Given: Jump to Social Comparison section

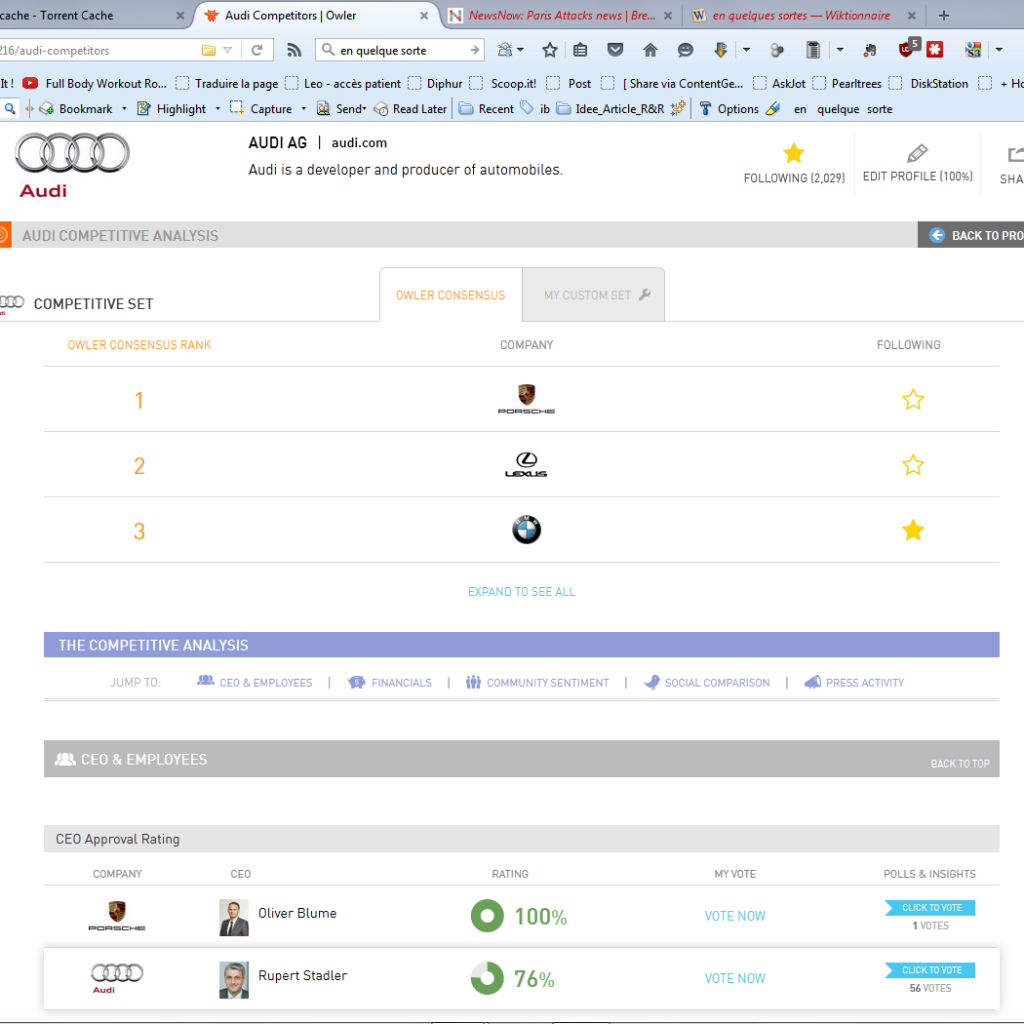Looking at the screenshot, I should click(x=707, y=682).
